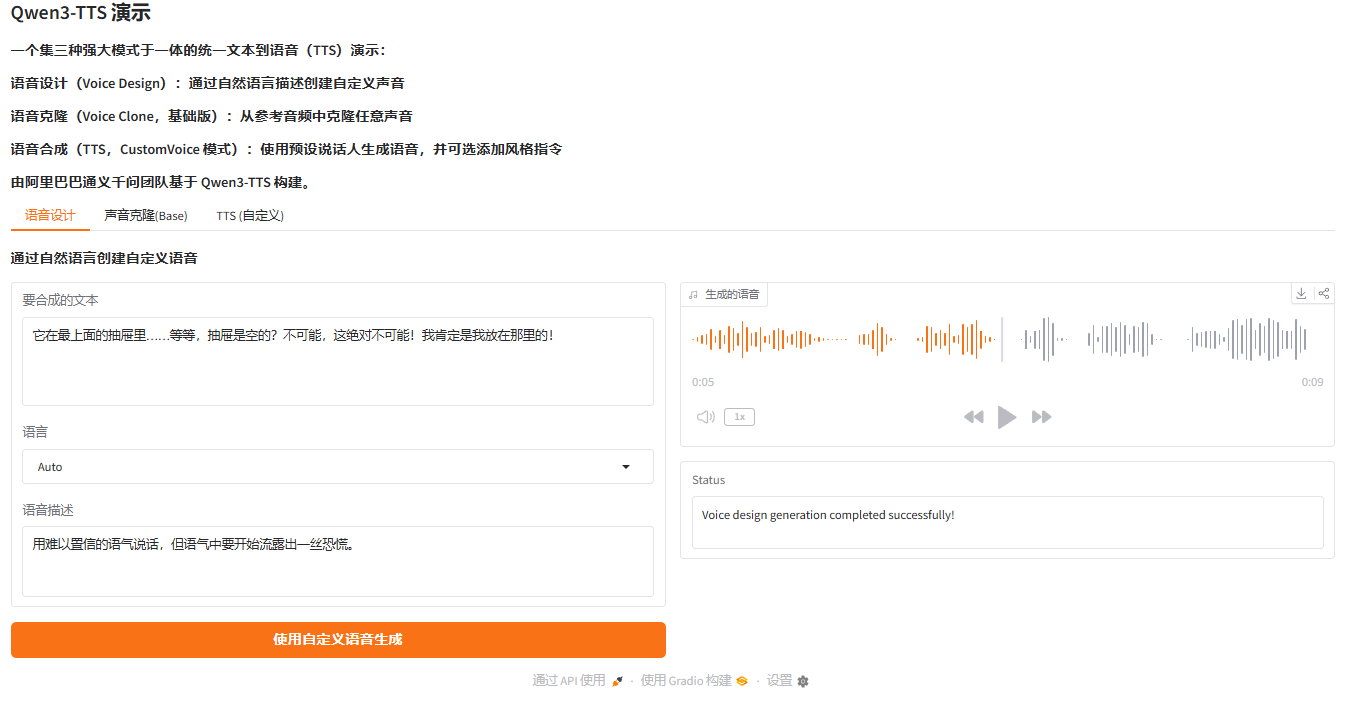
Task: Play the generated speech audio
Action: tap(1007, 417)
